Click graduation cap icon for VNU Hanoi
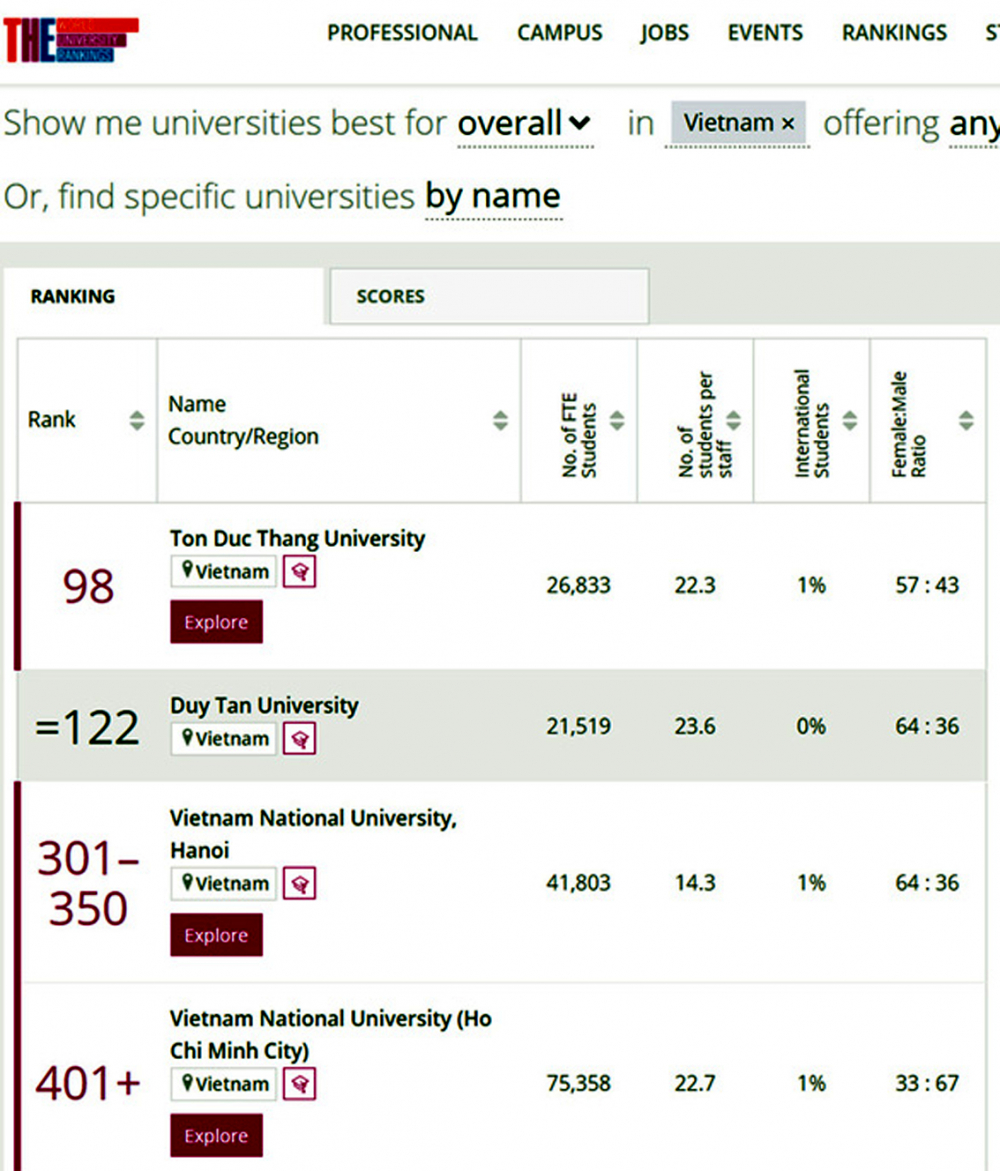The height and width of the screenshot is (1171, 1000). pos(299,883)
